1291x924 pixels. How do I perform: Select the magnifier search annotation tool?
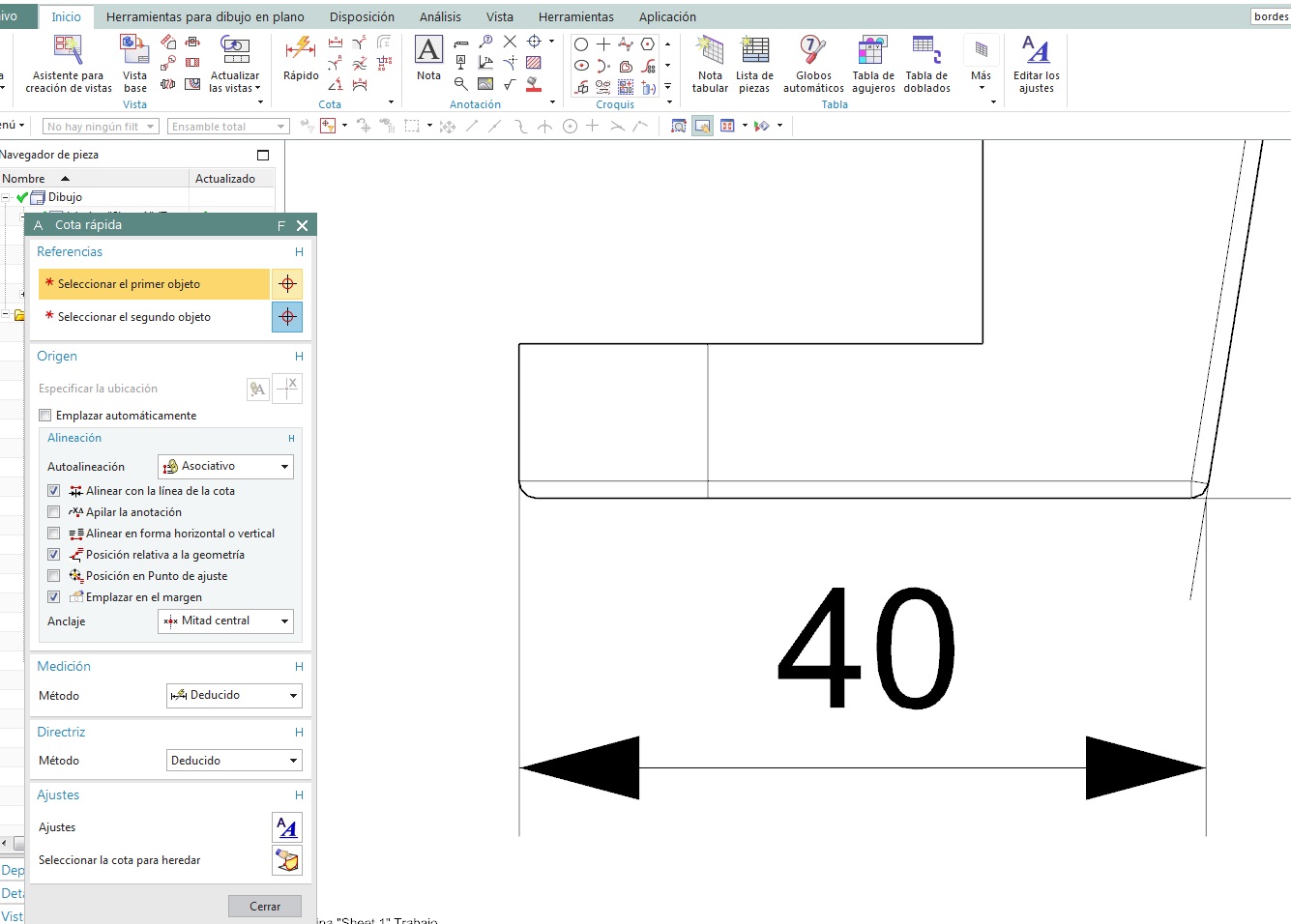click(x=461, y=84)
